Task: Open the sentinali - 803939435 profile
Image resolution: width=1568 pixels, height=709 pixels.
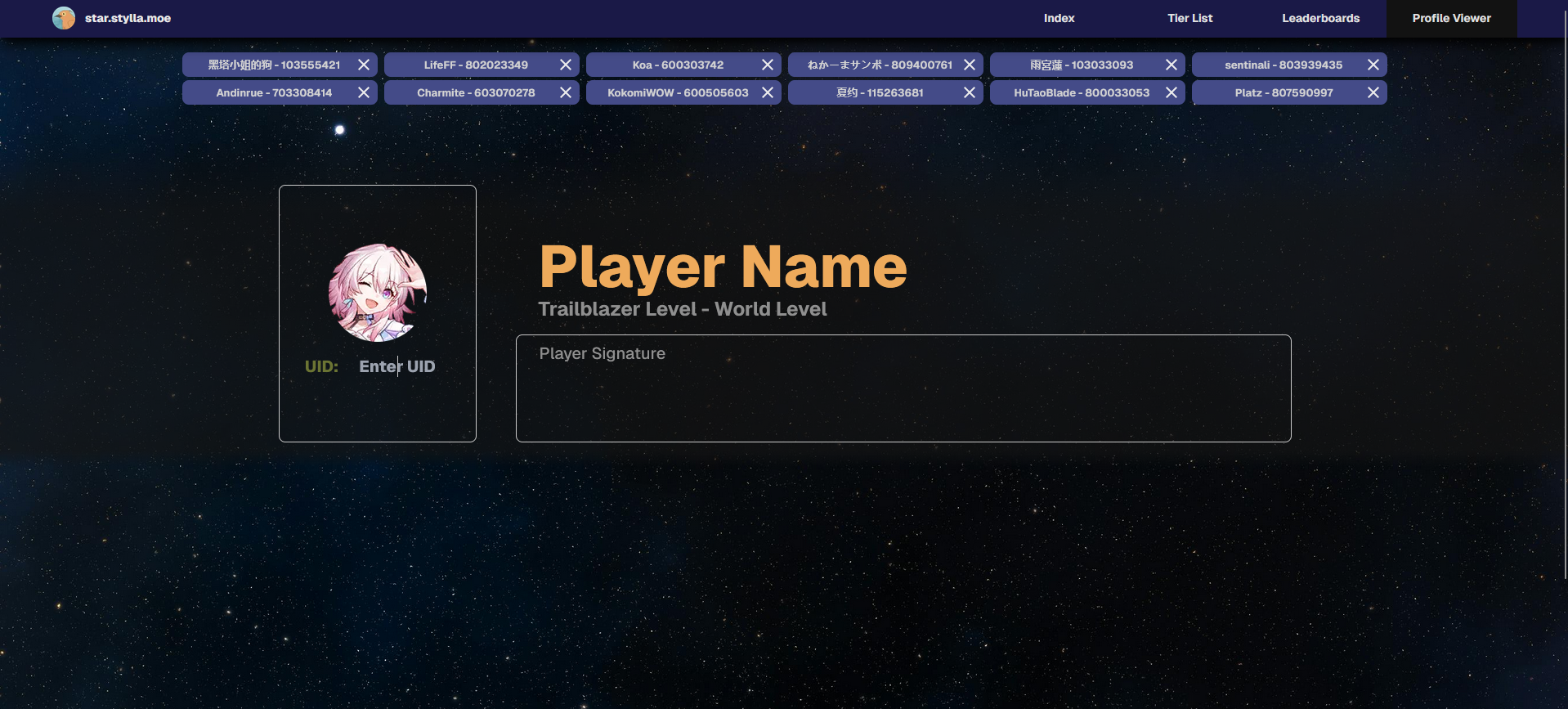Action: coord(1283,65)
